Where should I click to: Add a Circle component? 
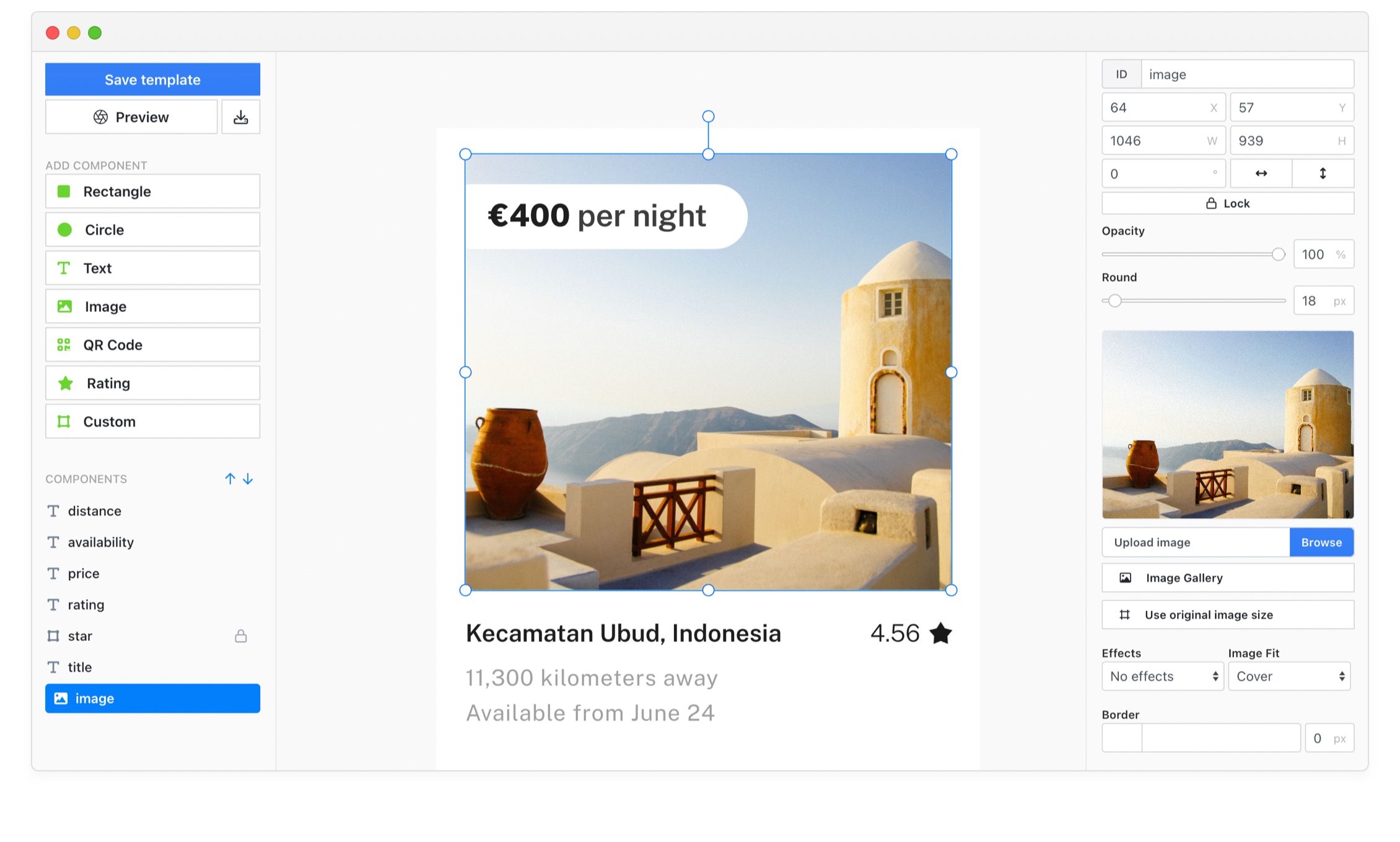(x=152, y=230)
